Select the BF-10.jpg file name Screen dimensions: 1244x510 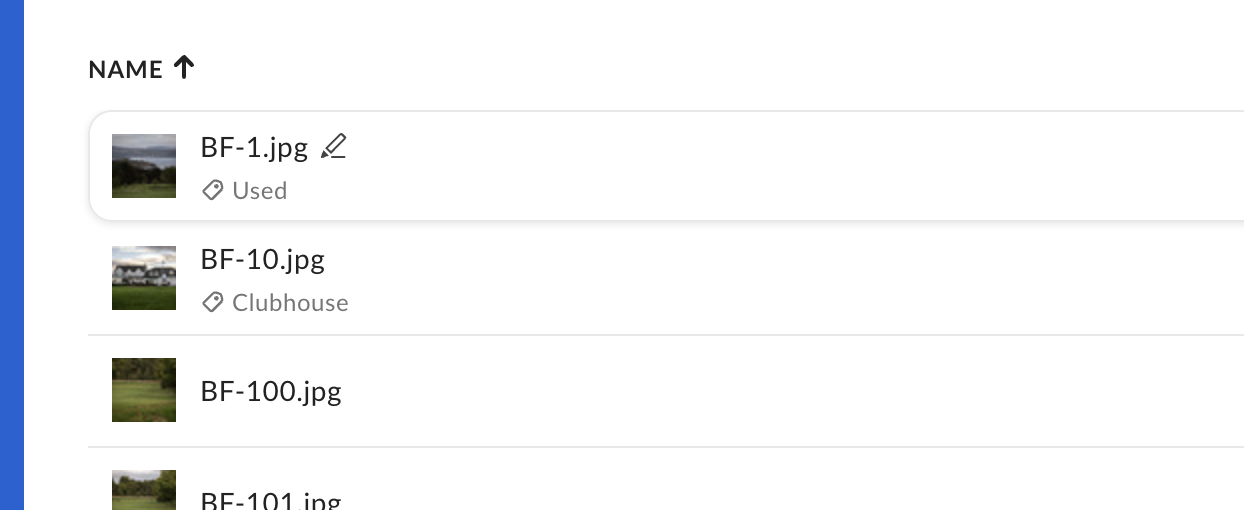point(263,260)
